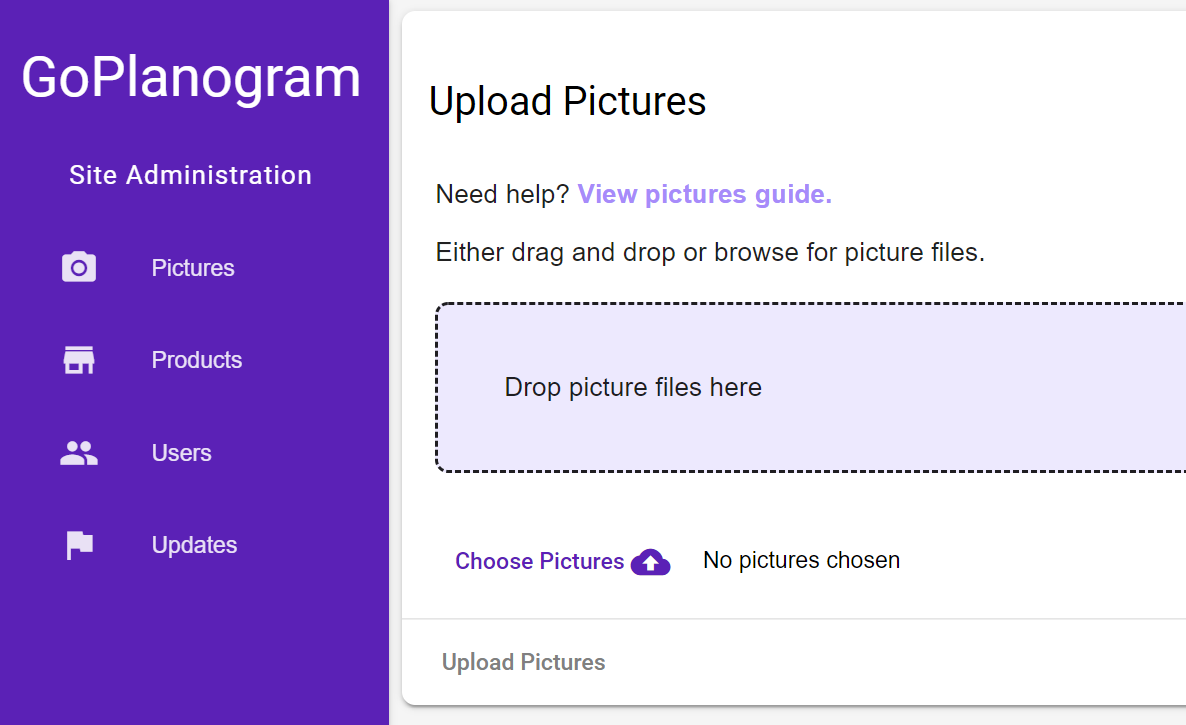
Task: Click the GoPlanogram logo title
Action: click(x=191, y=77)
